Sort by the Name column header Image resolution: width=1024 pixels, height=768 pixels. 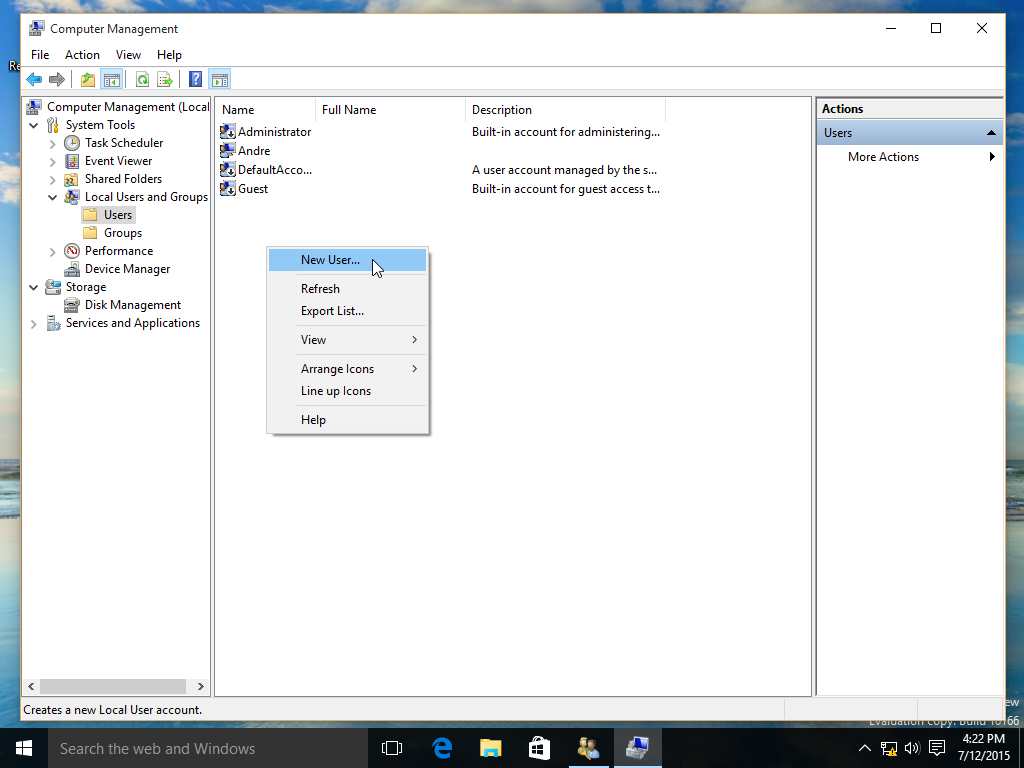266,110
